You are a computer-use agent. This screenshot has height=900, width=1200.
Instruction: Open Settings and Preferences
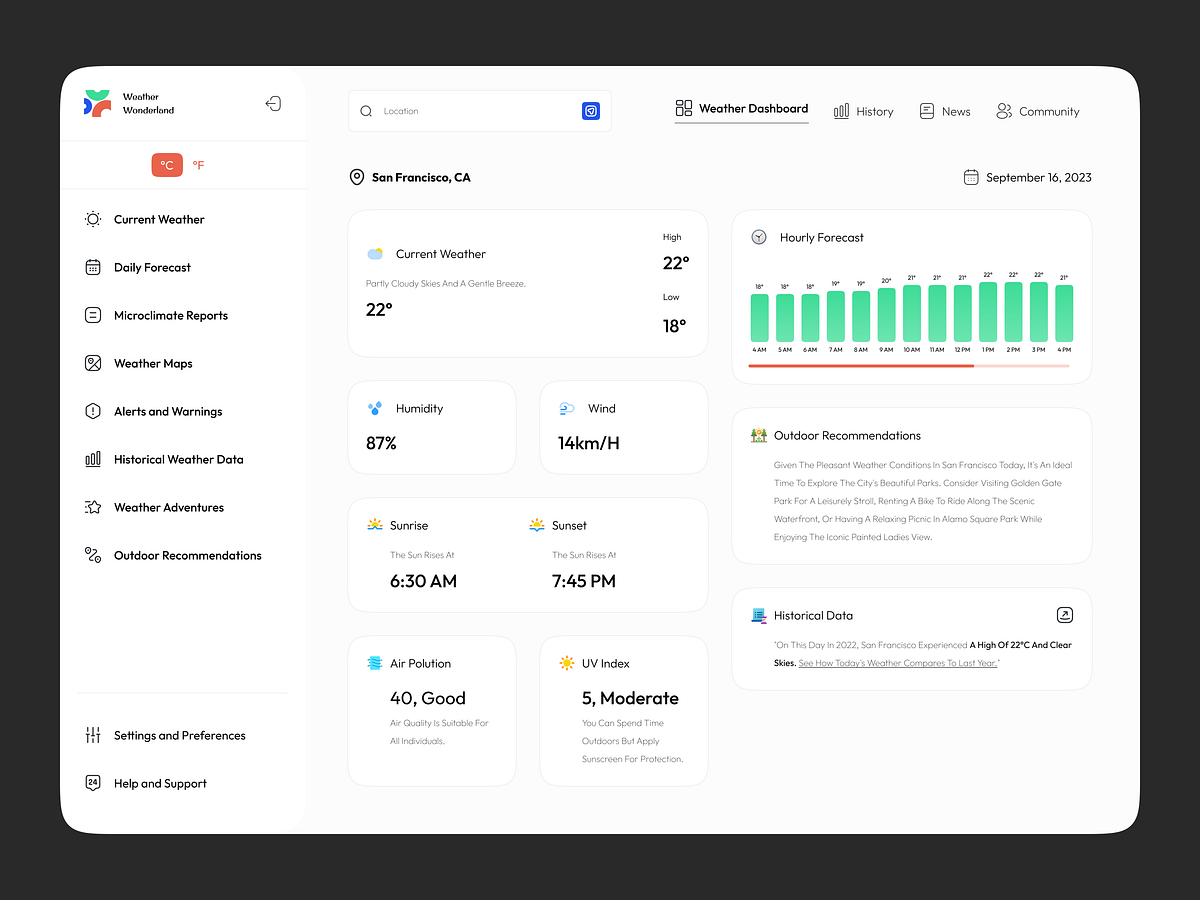pyautogui.click(x=180, y=735)
